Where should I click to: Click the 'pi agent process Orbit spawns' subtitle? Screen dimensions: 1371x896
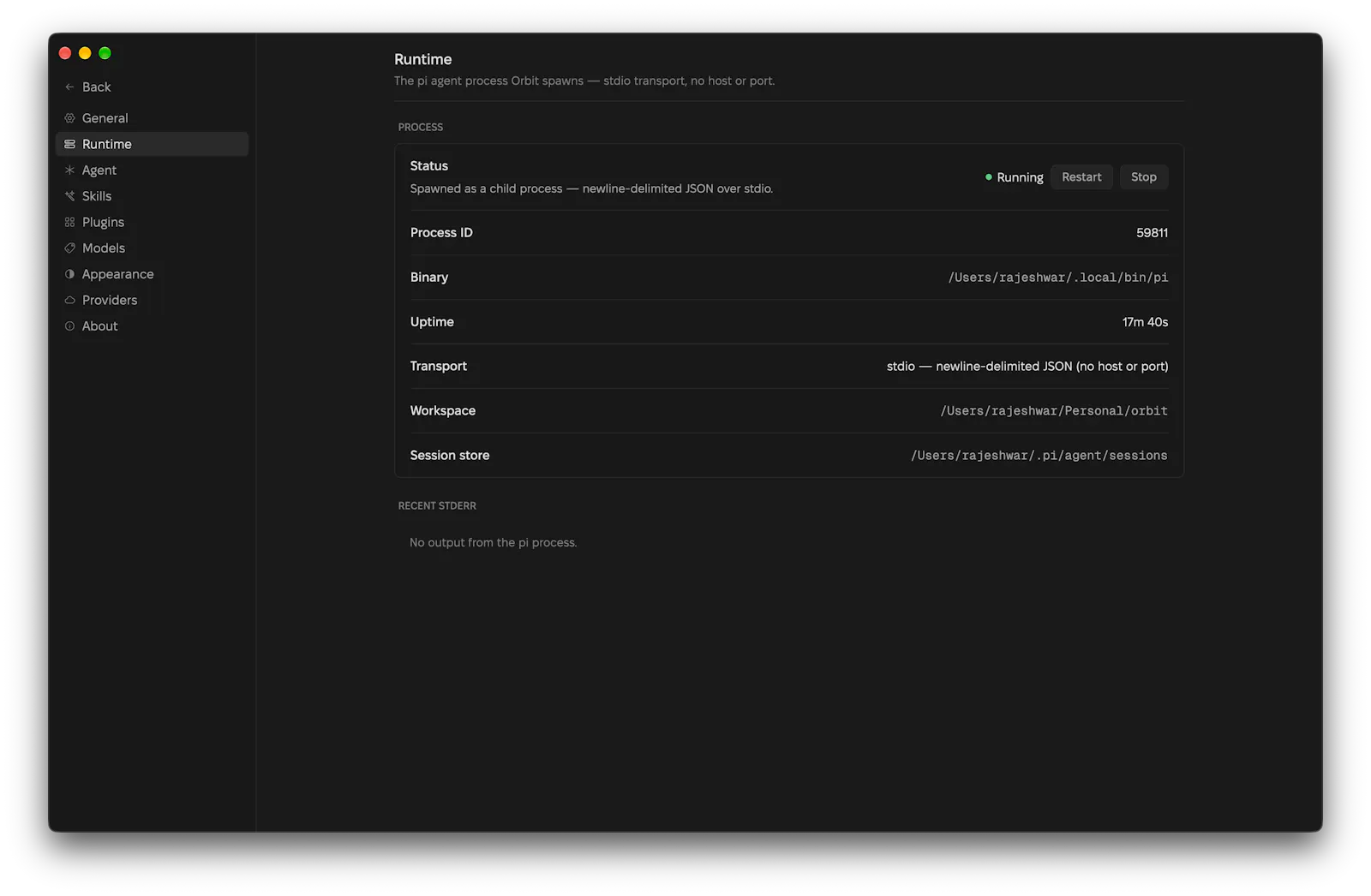(584, 81)
